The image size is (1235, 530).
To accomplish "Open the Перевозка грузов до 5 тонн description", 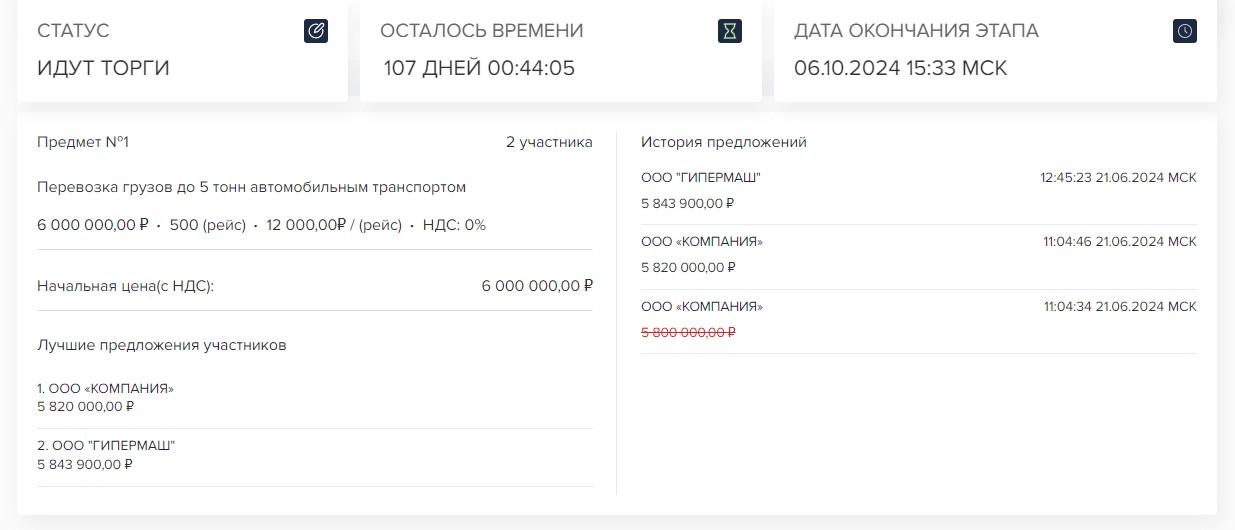I will tap(251, 187).
